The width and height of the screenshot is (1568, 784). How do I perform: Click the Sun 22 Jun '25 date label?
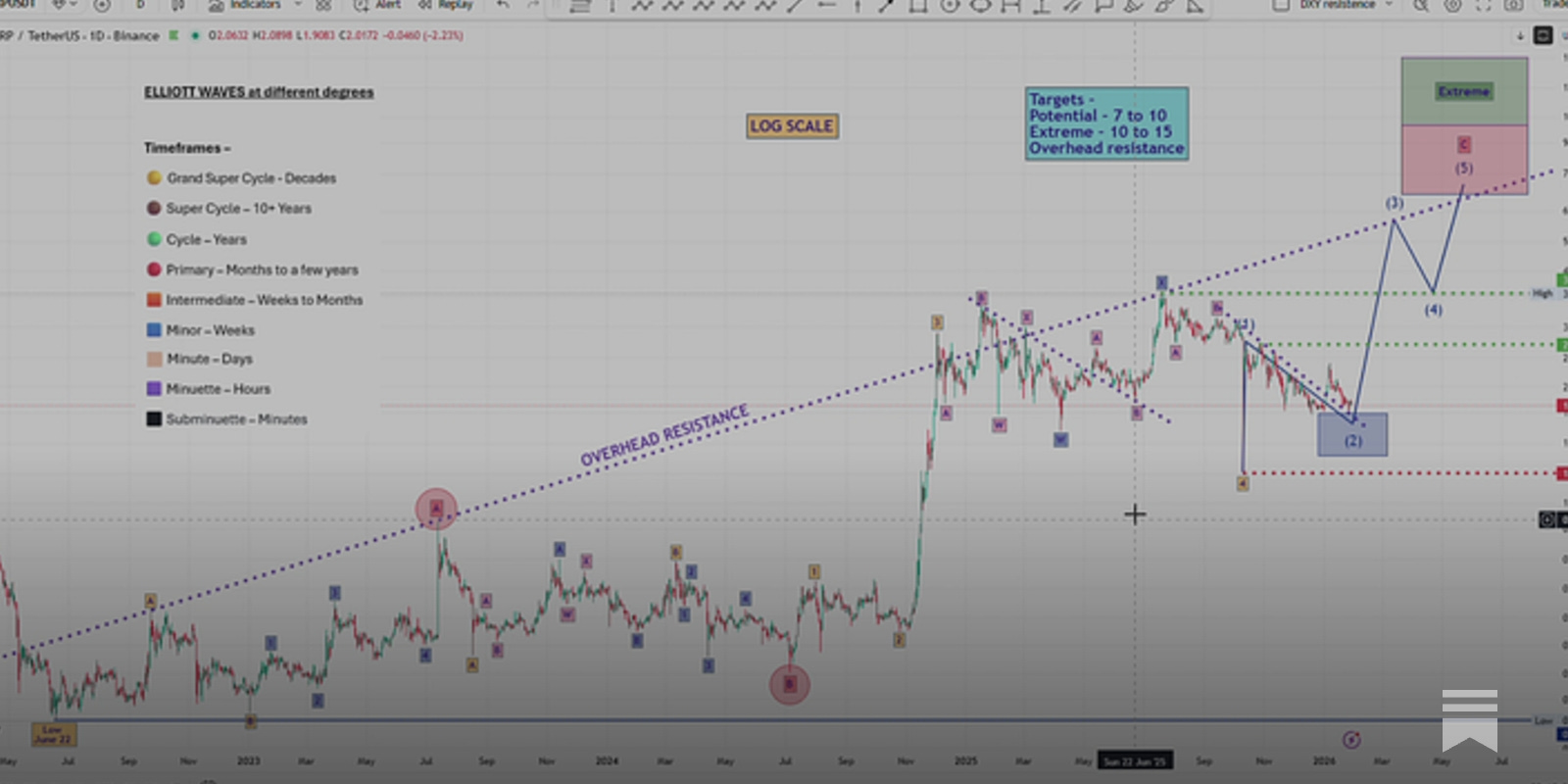click(x=1135, y=760)
